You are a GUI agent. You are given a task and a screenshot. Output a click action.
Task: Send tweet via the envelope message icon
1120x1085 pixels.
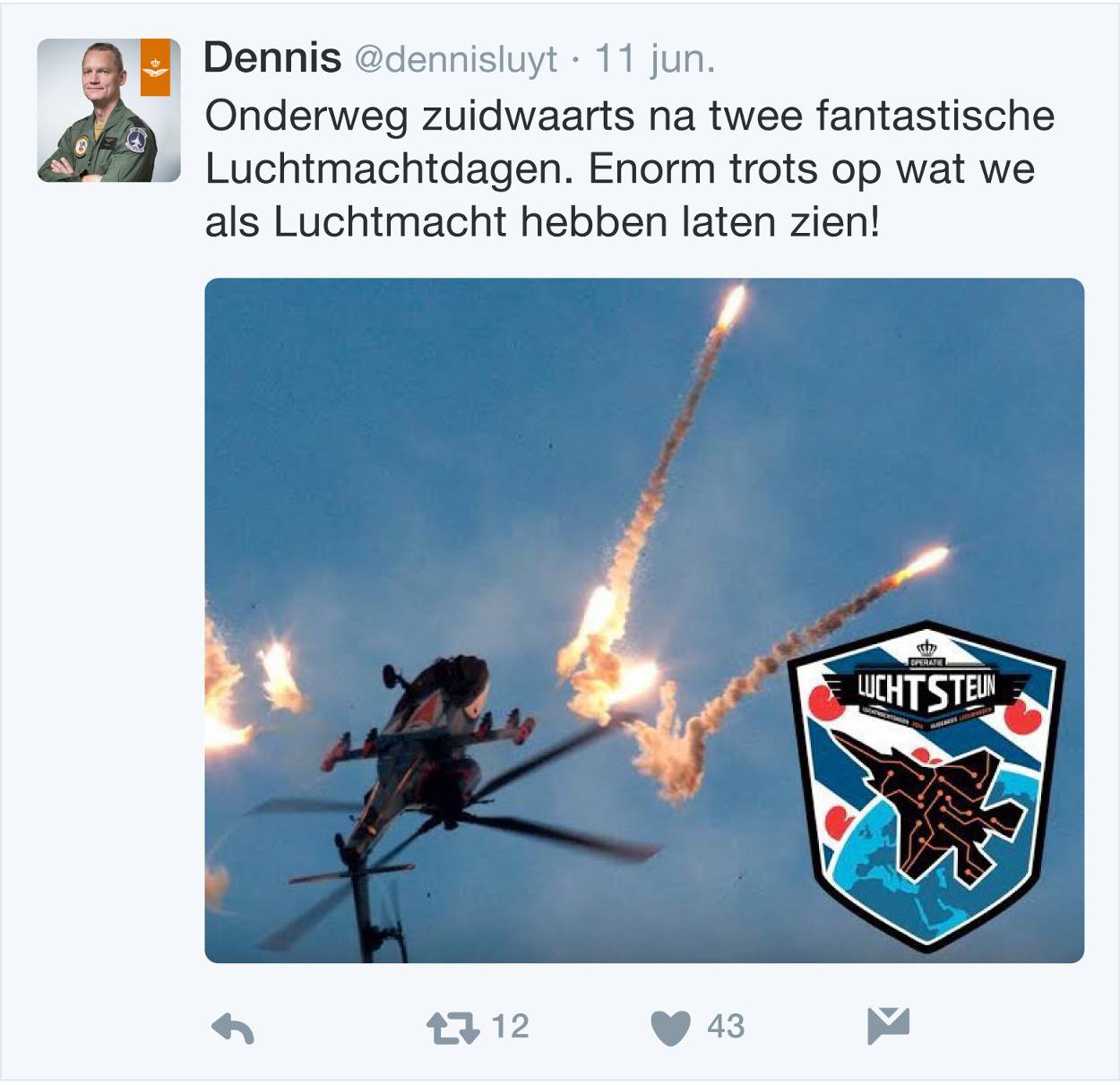888,1026
